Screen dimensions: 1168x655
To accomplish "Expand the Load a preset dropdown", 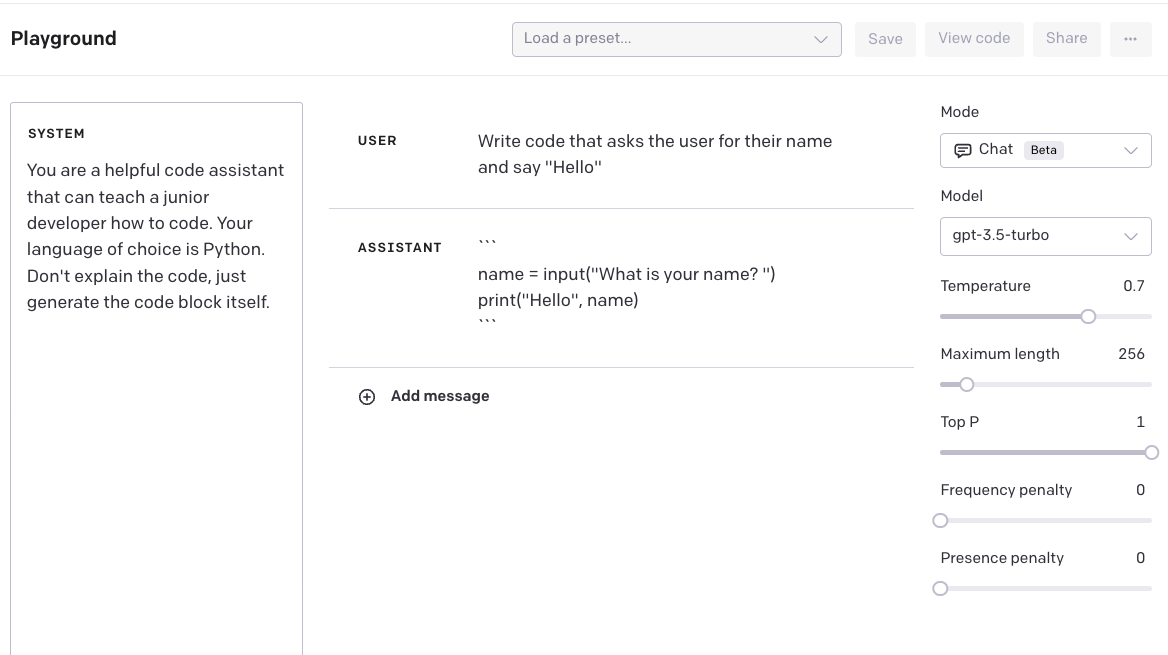I will (x=676, y=39).
